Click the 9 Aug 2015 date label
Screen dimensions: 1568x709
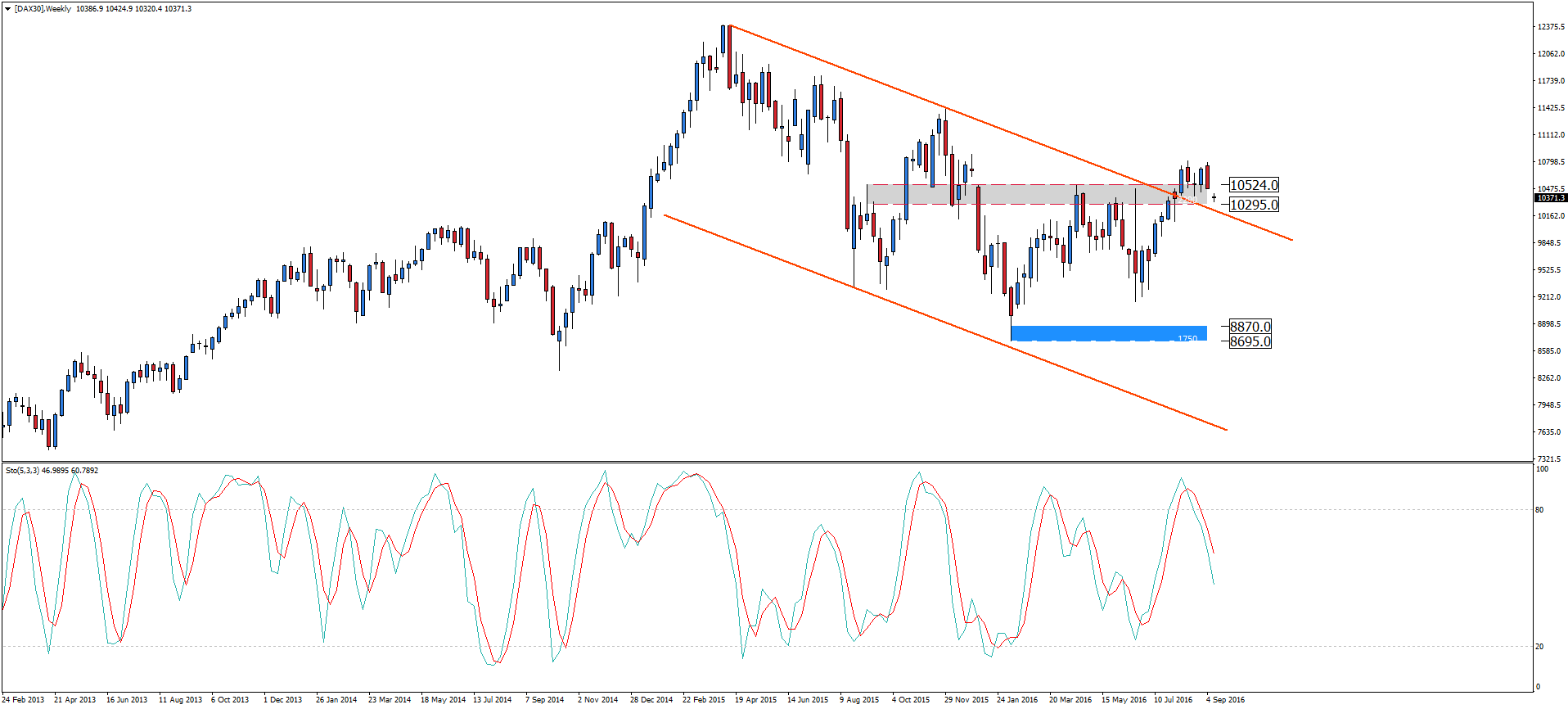[859, 700]
